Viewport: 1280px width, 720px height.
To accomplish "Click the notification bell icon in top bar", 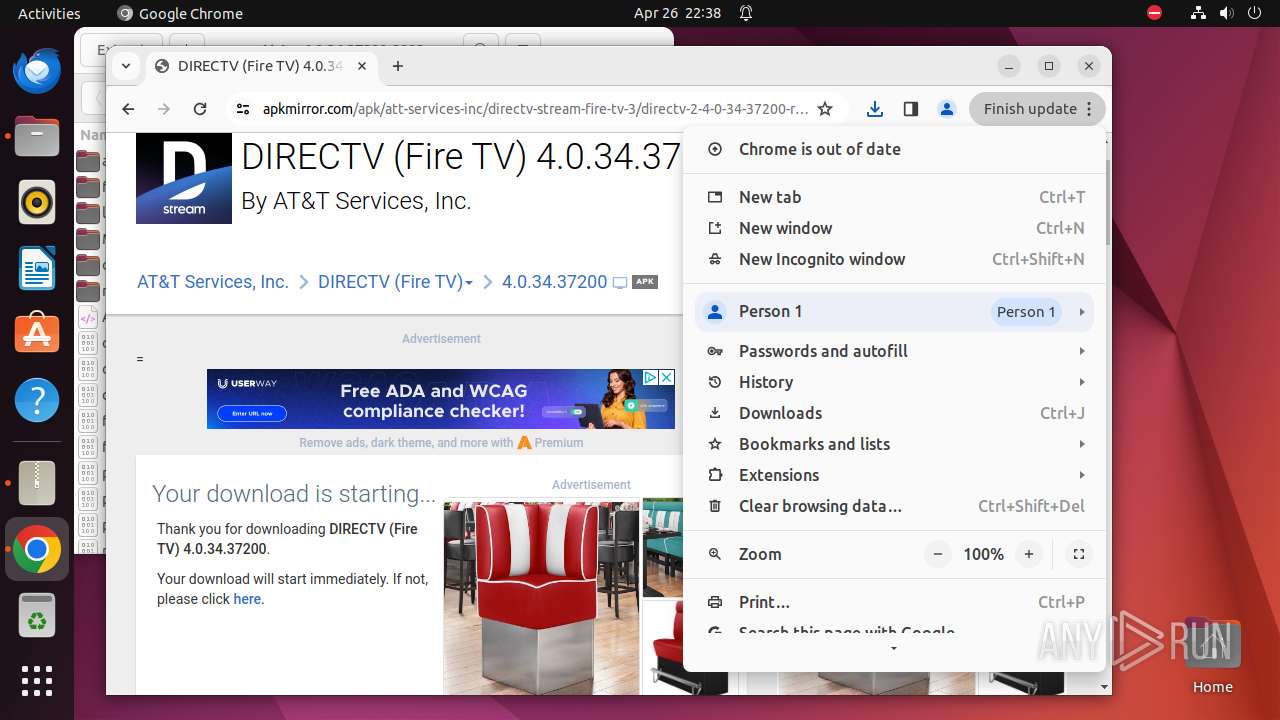I will (746, 13).
